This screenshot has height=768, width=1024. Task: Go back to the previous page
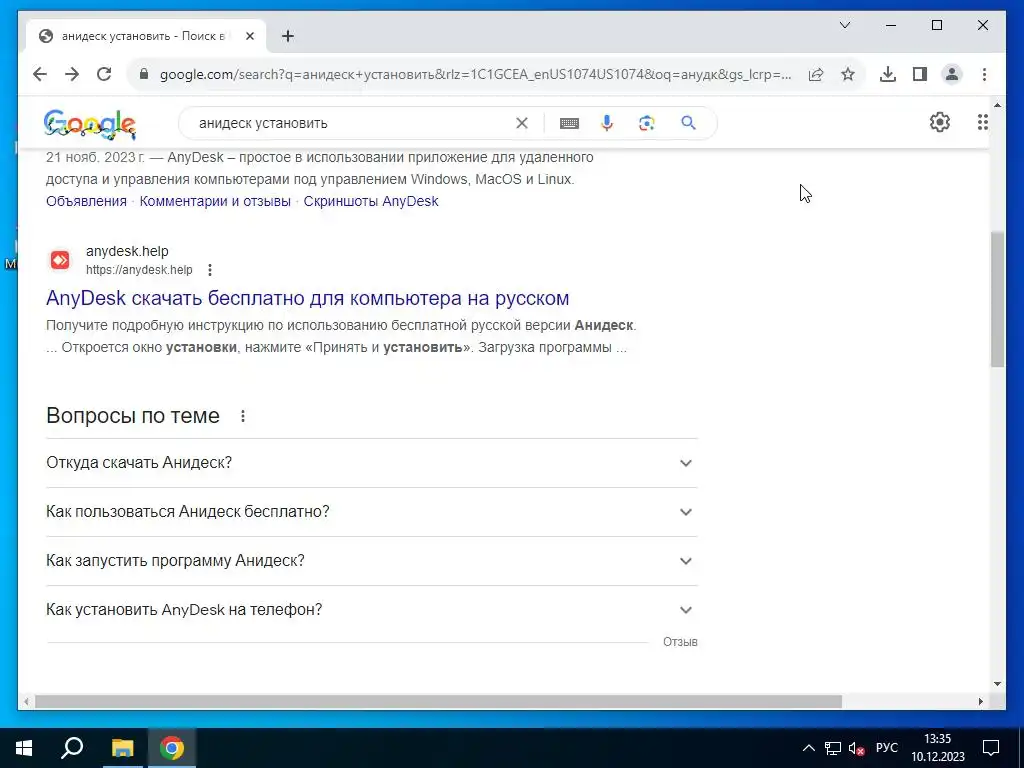tap(40, 74)
